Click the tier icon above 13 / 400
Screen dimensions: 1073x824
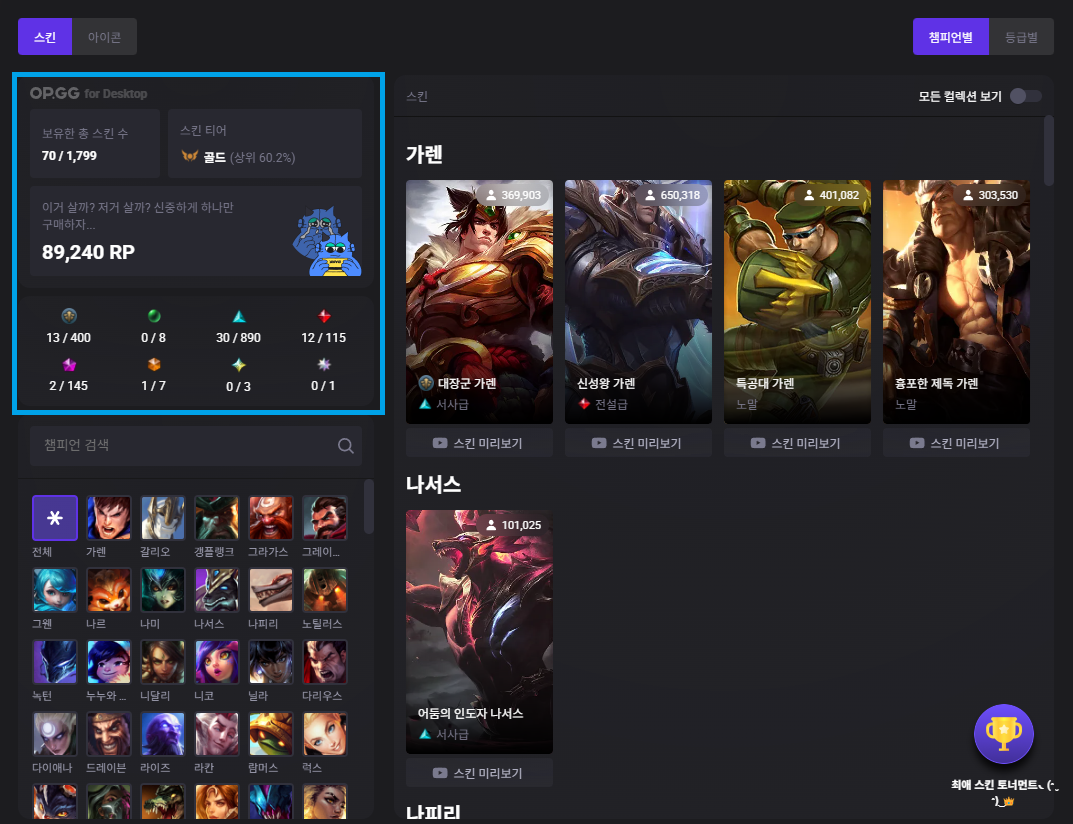click(x=69, y=316)
